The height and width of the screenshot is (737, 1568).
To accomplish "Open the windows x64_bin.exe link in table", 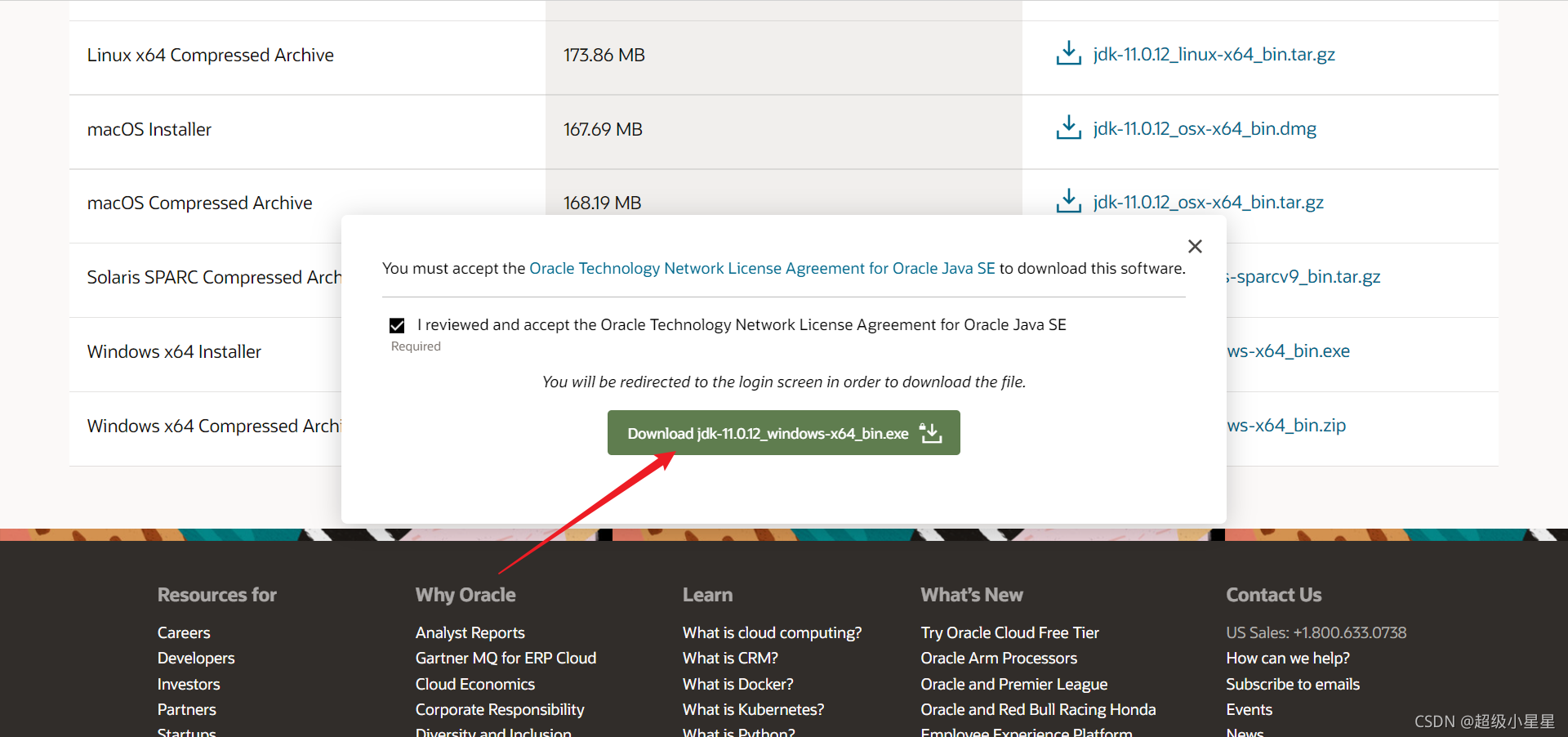I will point(1288,351).
